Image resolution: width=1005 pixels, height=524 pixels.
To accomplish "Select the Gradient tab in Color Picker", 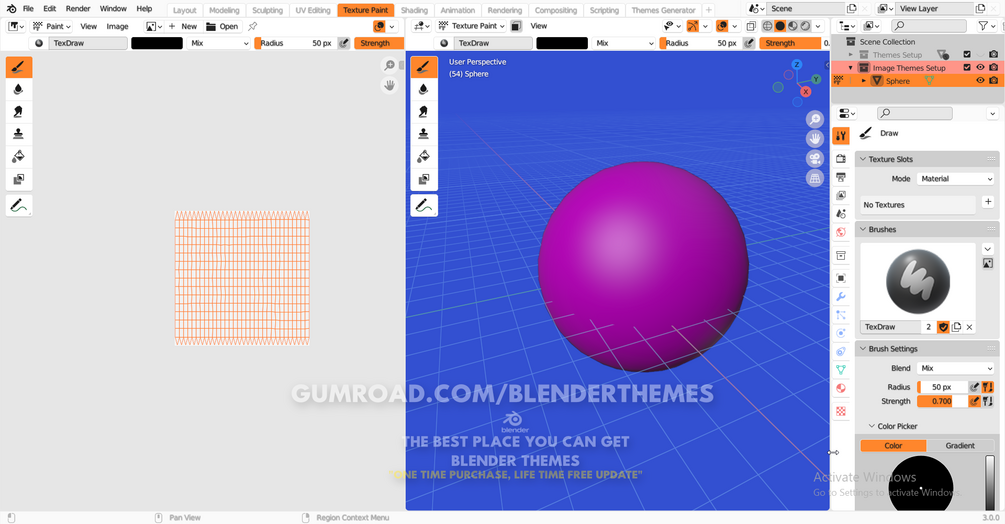I will coord(959,446).
